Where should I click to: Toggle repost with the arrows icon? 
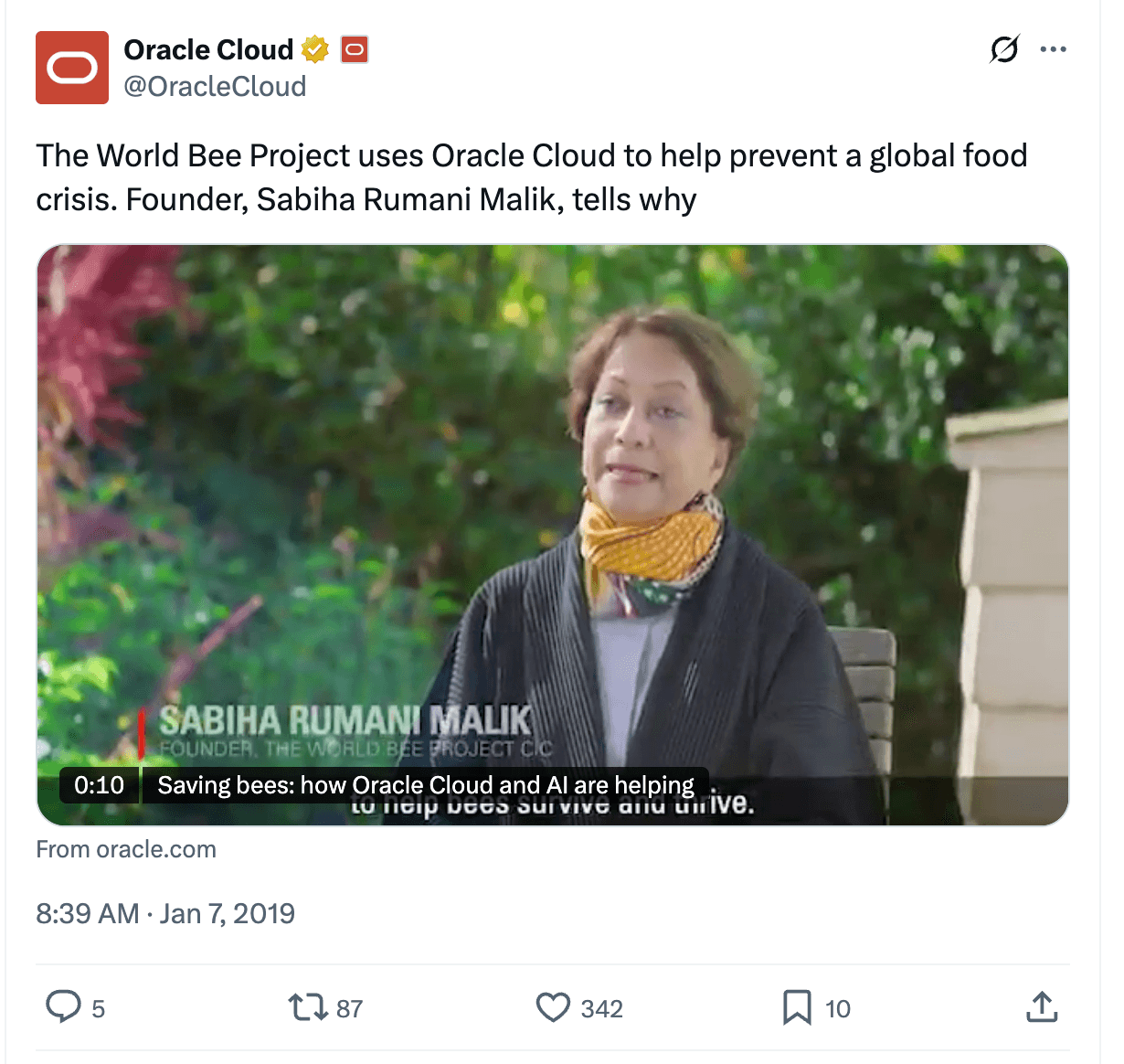click(307, 1008)
